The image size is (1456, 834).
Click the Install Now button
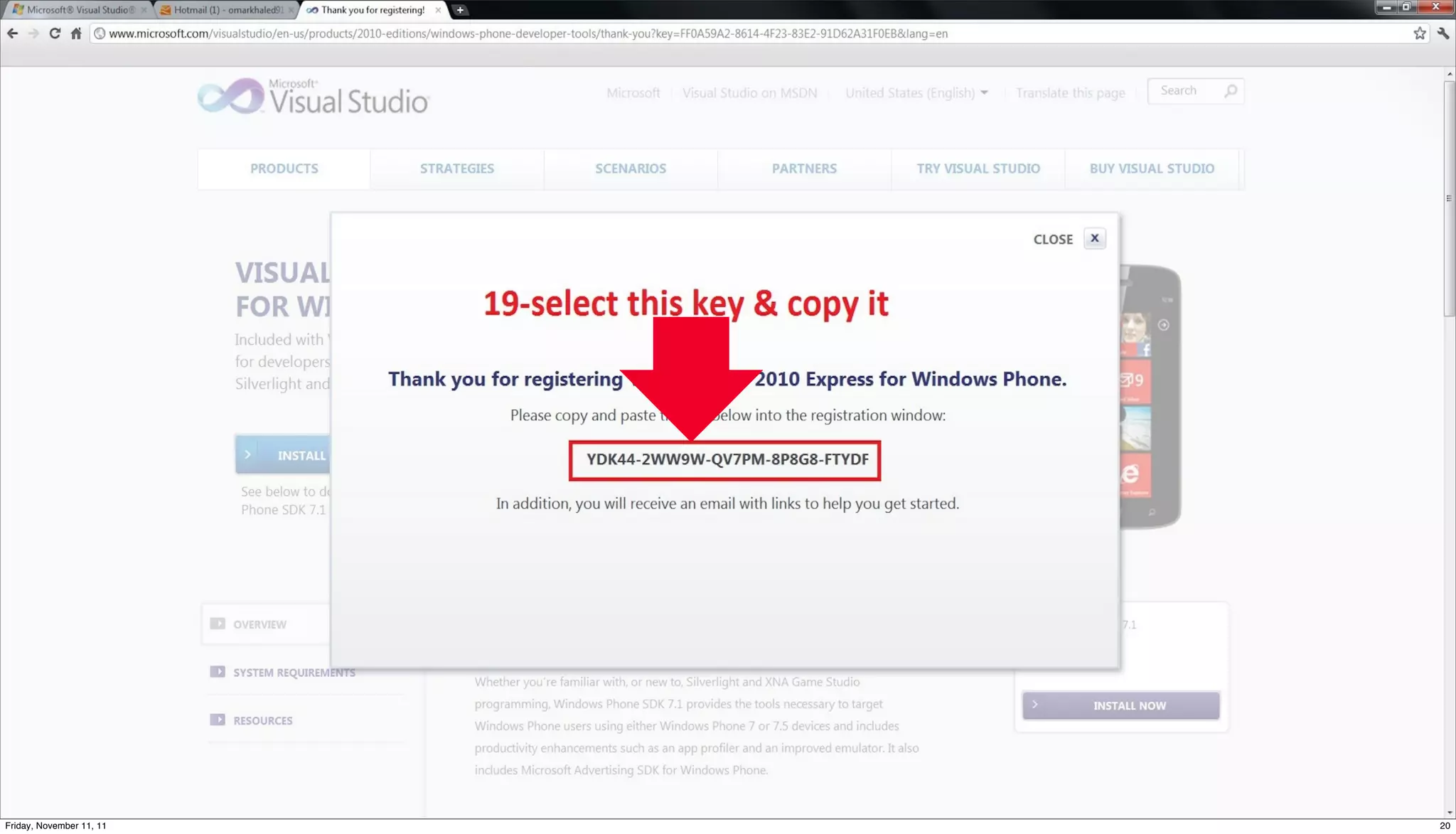[x=1120, y=705]
